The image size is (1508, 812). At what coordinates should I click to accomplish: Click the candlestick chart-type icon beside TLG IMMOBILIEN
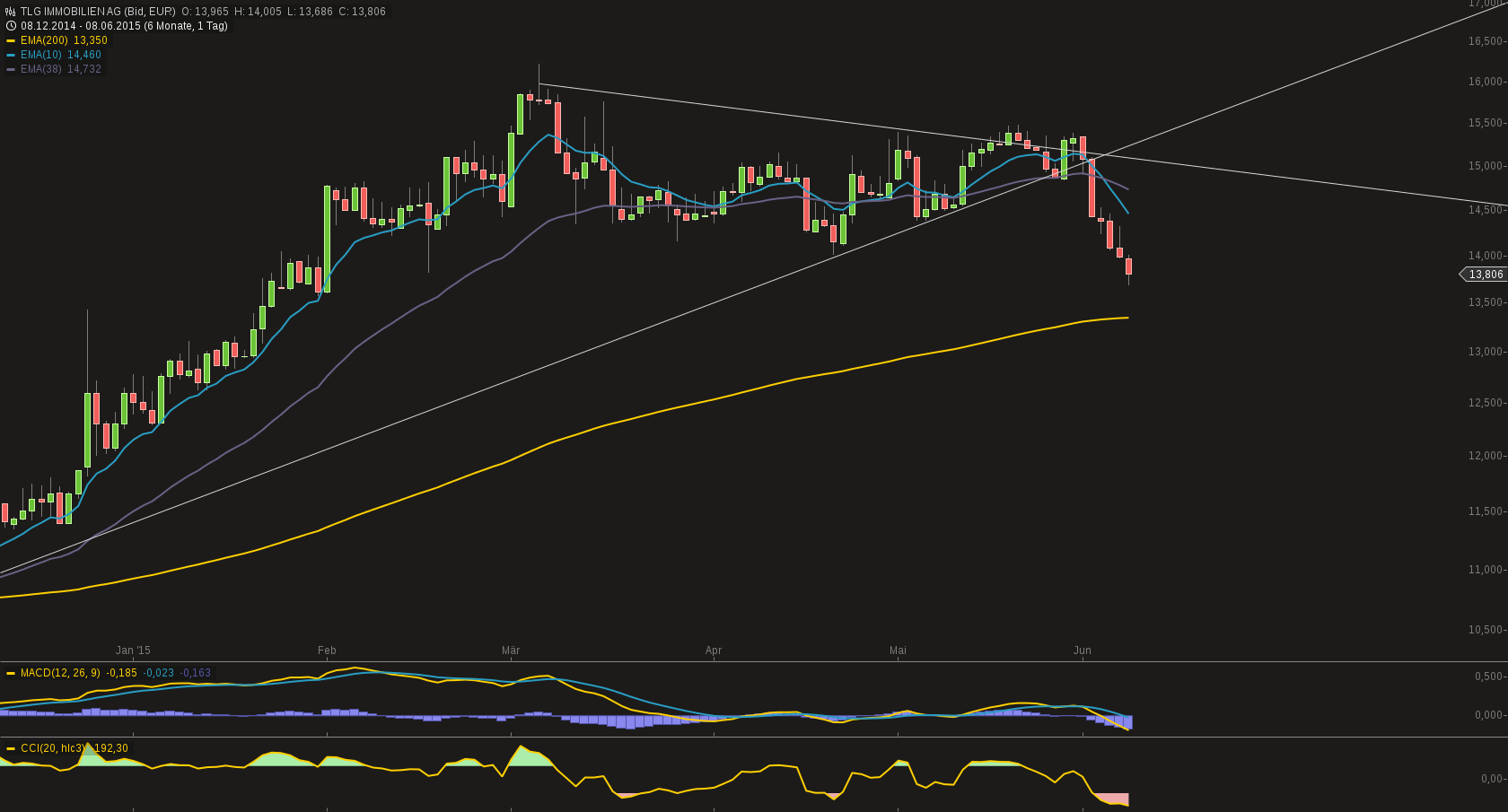[11, 12]
